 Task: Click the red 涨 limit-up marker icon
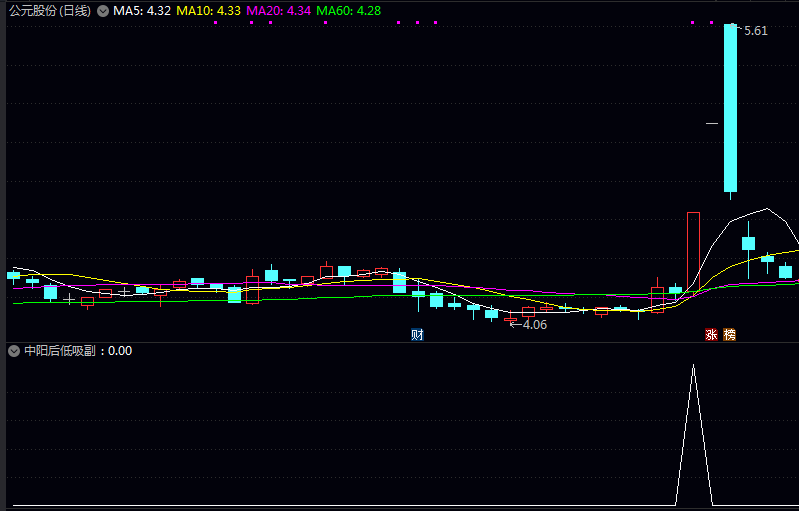click(x=711, y=335)
